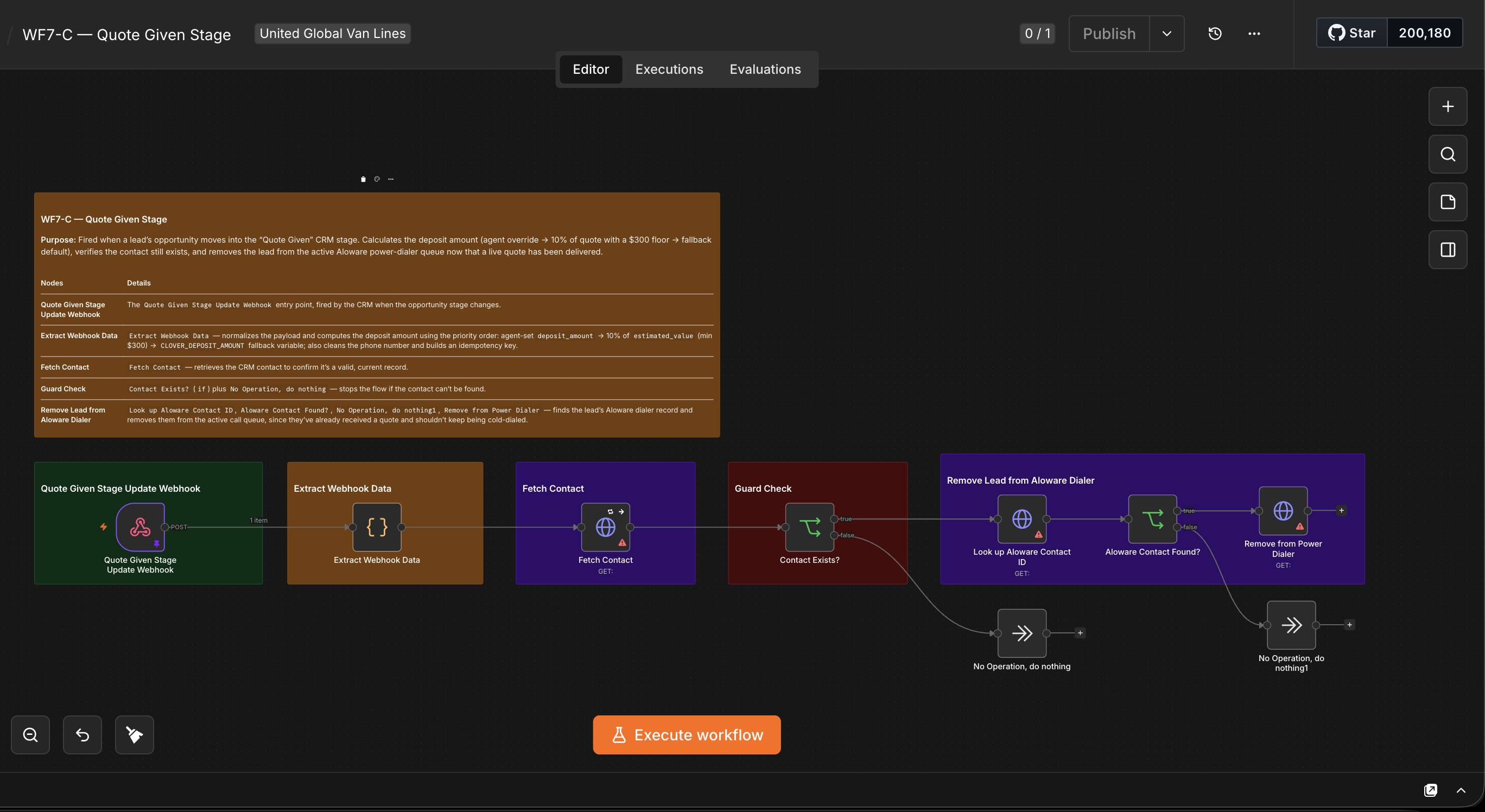Click the "Extract Webhook Data" orange sticky note title
This screenshot has height=812, width=1485.
click(x=342, y=489)
